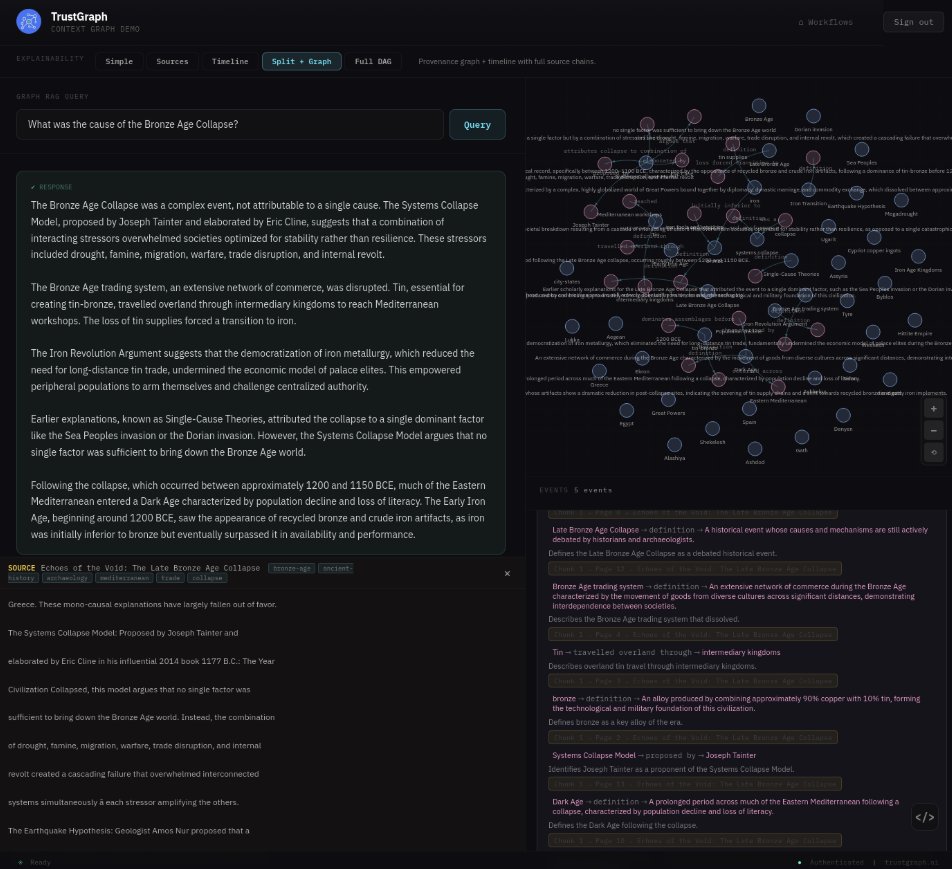Image resolution: width=952 pixels, height=869 pixels.
Task: Select the Tyre graph node
Action: tap(847, 301)
